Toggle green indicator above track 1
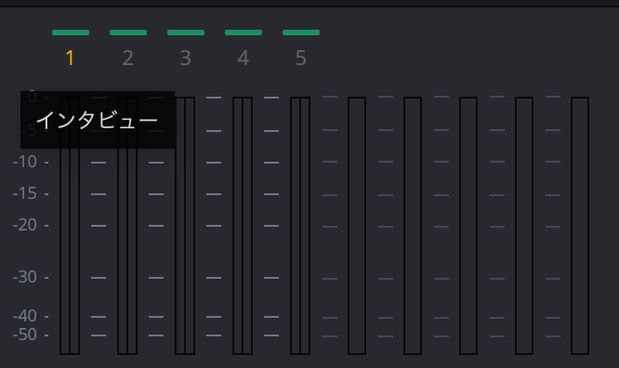The height and width of the screenshot is (368, 619). (x=71, y=32)
